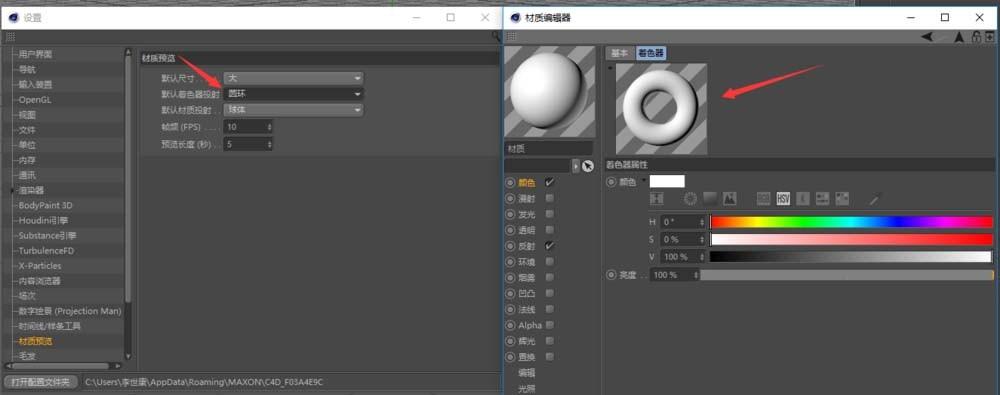Switch to the 基本 tab
Screen dimensions: 1000x395
[x=619, y=53]
